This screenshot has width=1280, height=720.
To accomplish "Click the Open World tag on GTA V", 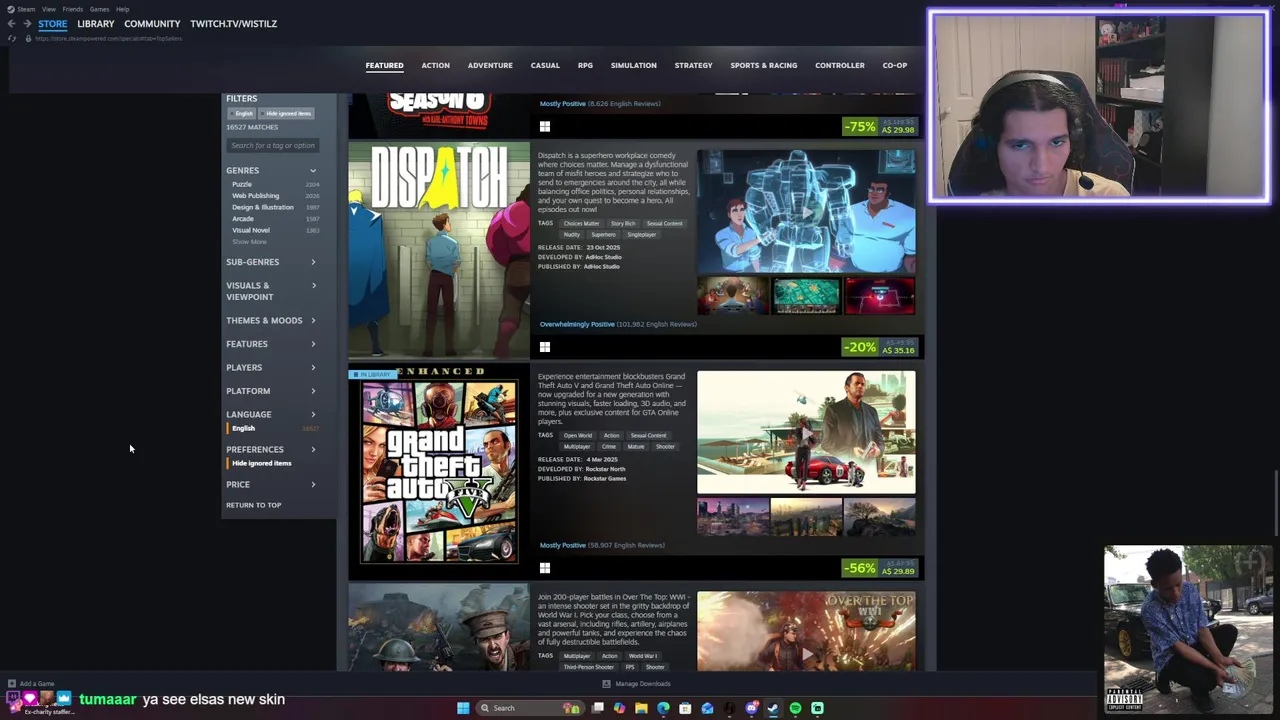I will 578,436.
